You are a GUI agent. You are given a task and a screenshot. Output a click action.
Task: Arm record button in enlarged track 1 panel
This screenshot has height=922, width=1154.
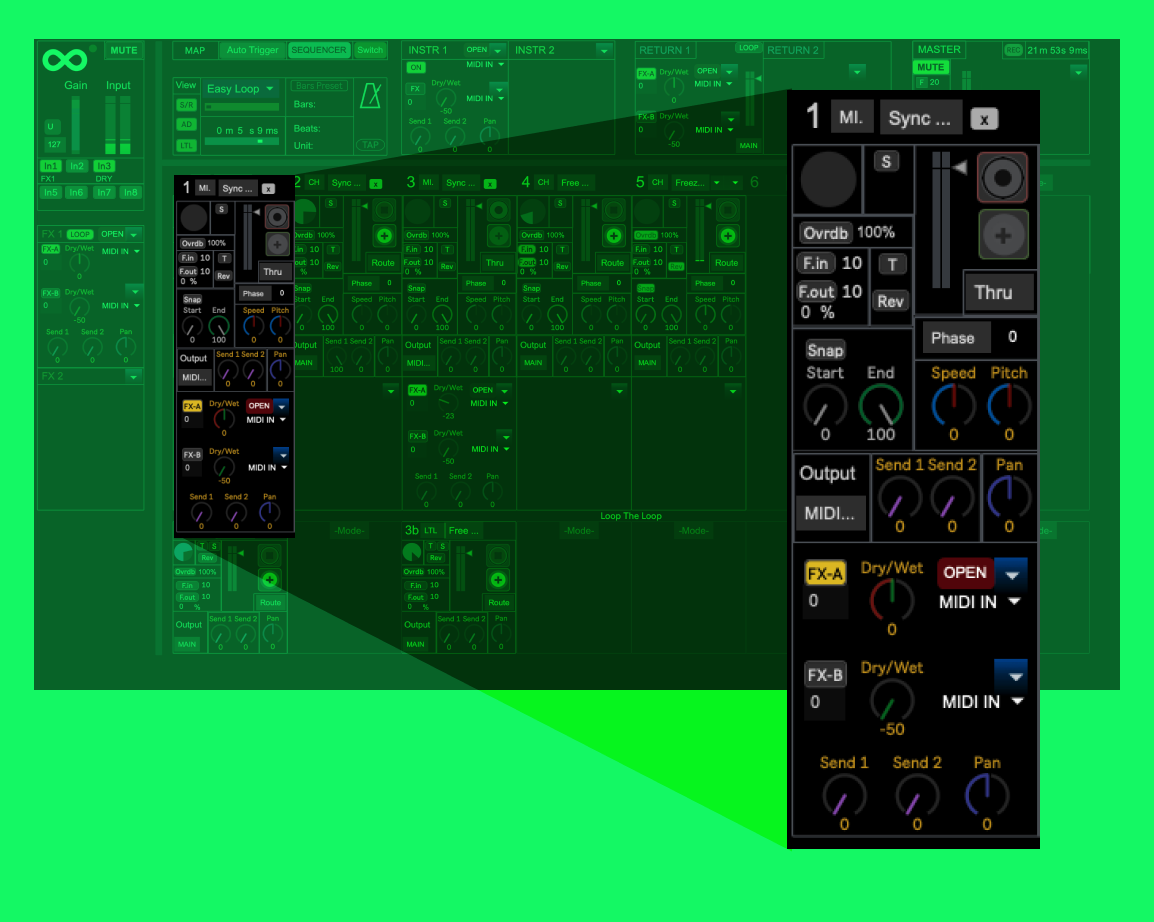1002,177
